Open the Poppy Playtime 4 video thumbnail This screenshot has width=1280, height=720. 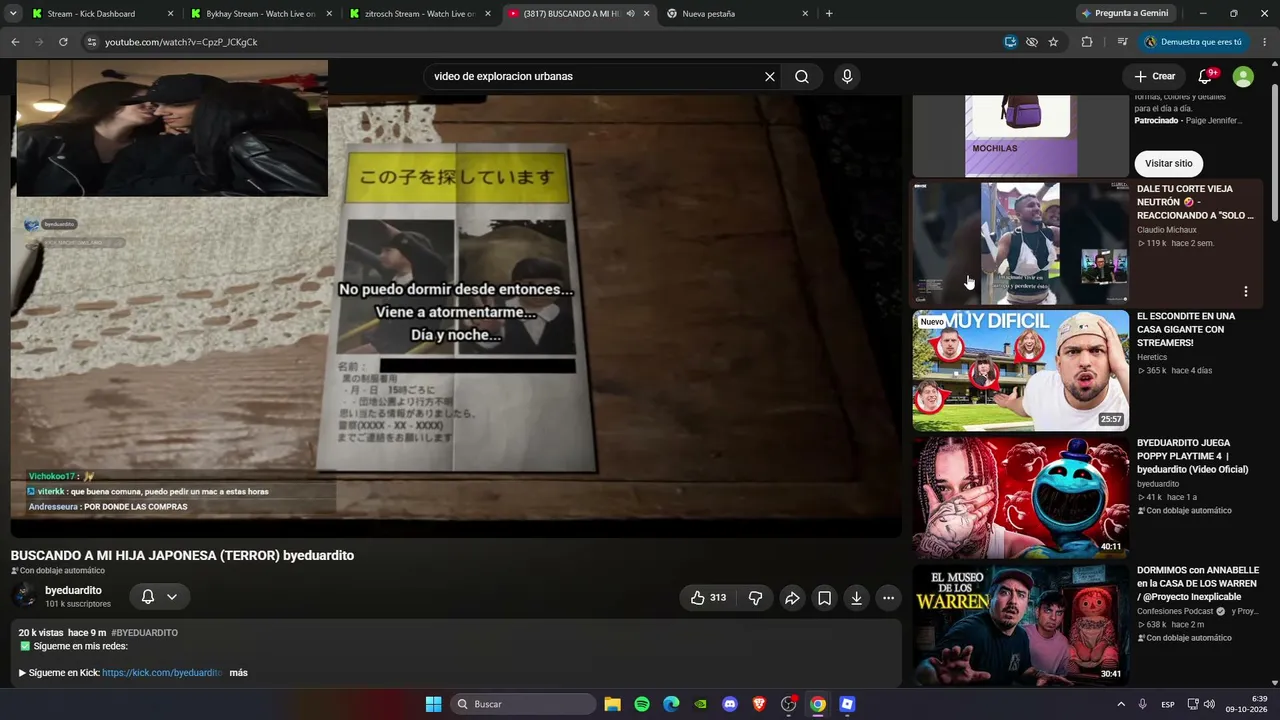(1020, 498)
